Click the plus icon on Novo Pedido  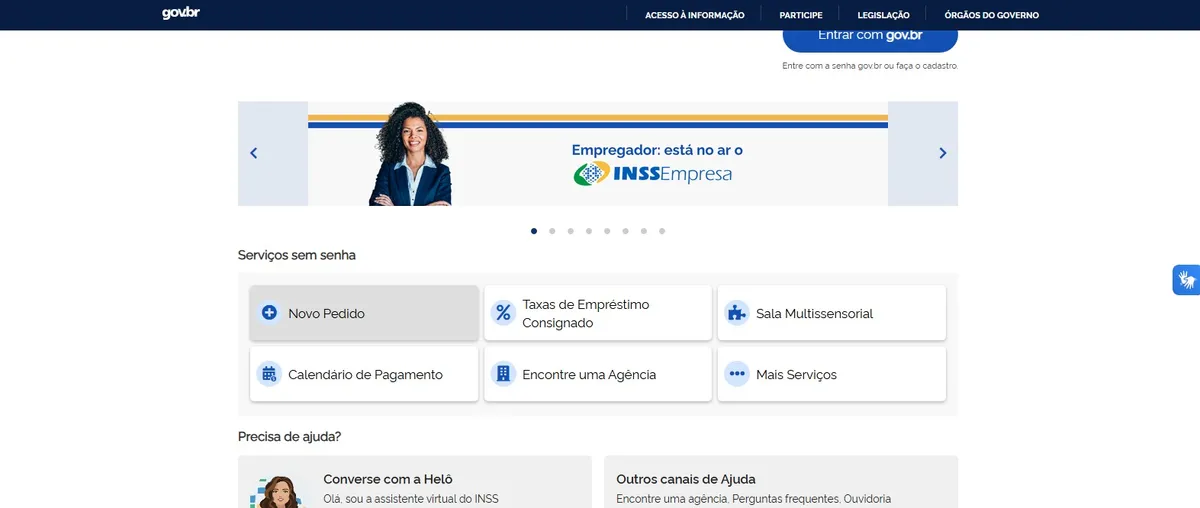(x=269, y=313)
